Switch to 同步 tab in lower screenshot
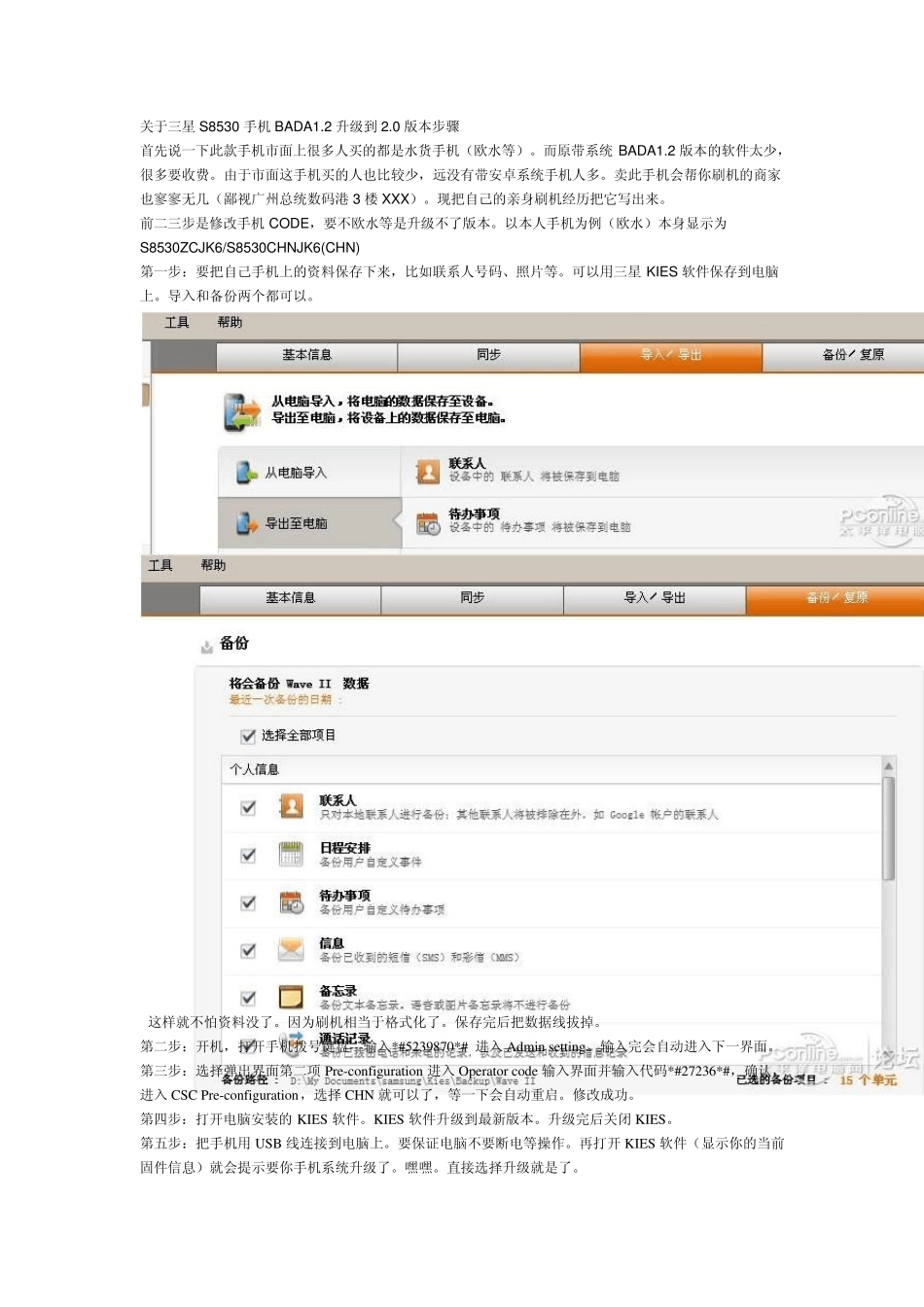This screenshot has height=1307, width=924. (x=472, y=599)
